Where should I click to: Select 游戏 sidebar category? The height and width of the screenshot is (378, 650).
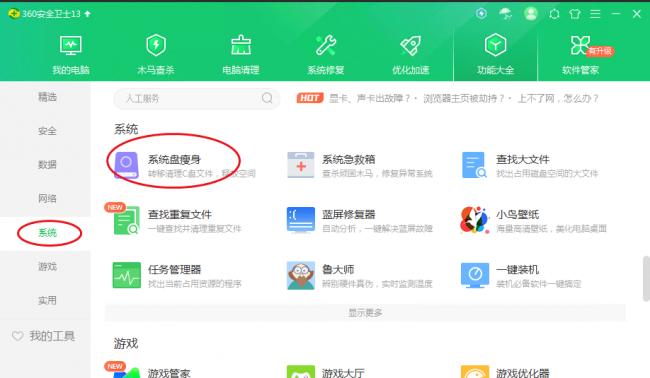[x=47, y=267]
